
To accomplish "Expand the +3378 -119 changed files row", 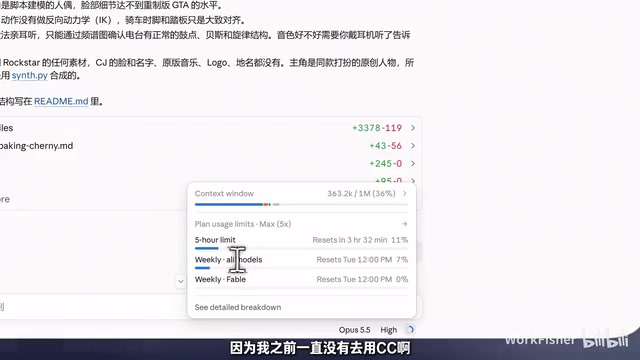I will click(413, 128).
